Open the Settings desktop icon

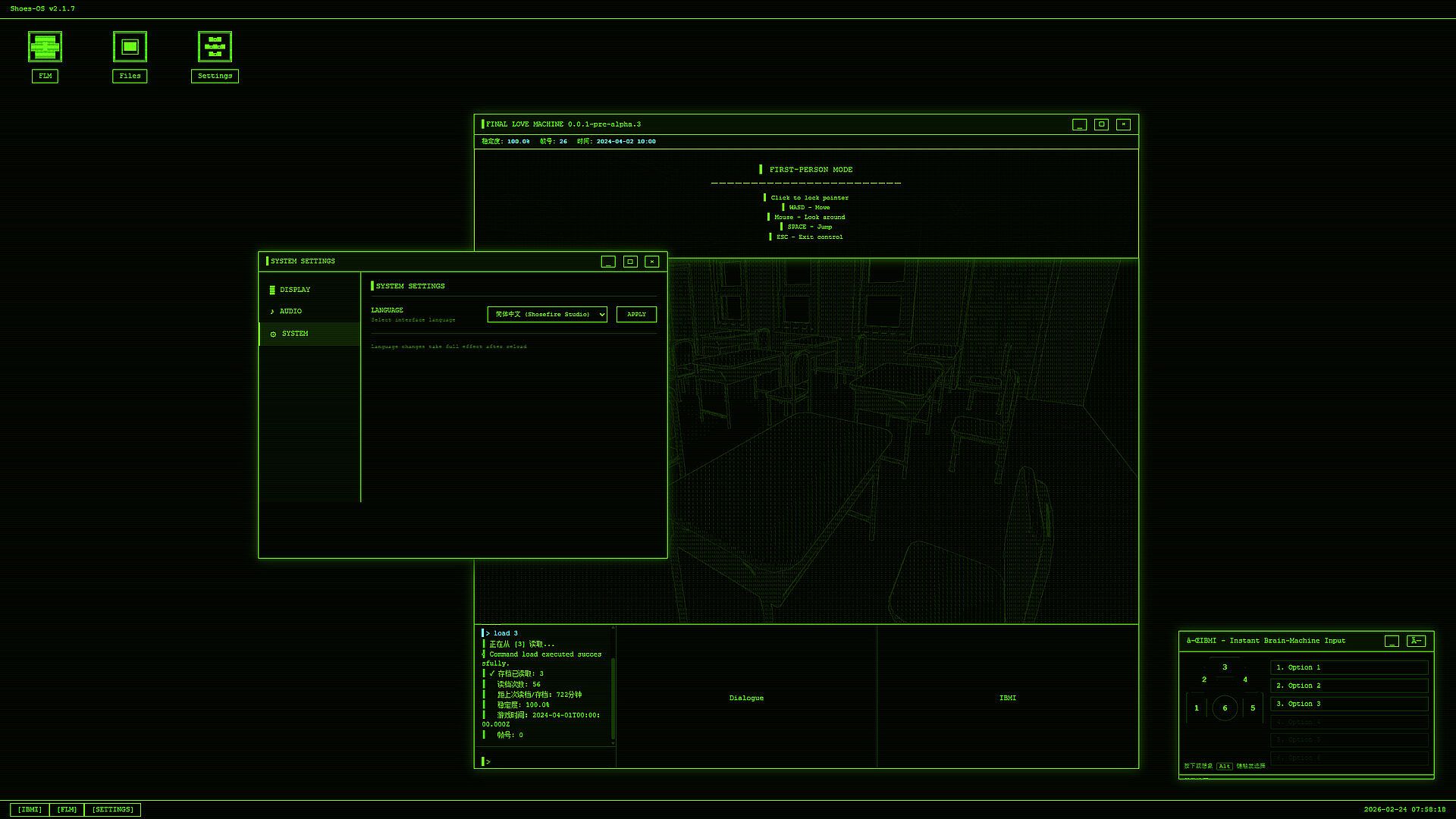215,47
